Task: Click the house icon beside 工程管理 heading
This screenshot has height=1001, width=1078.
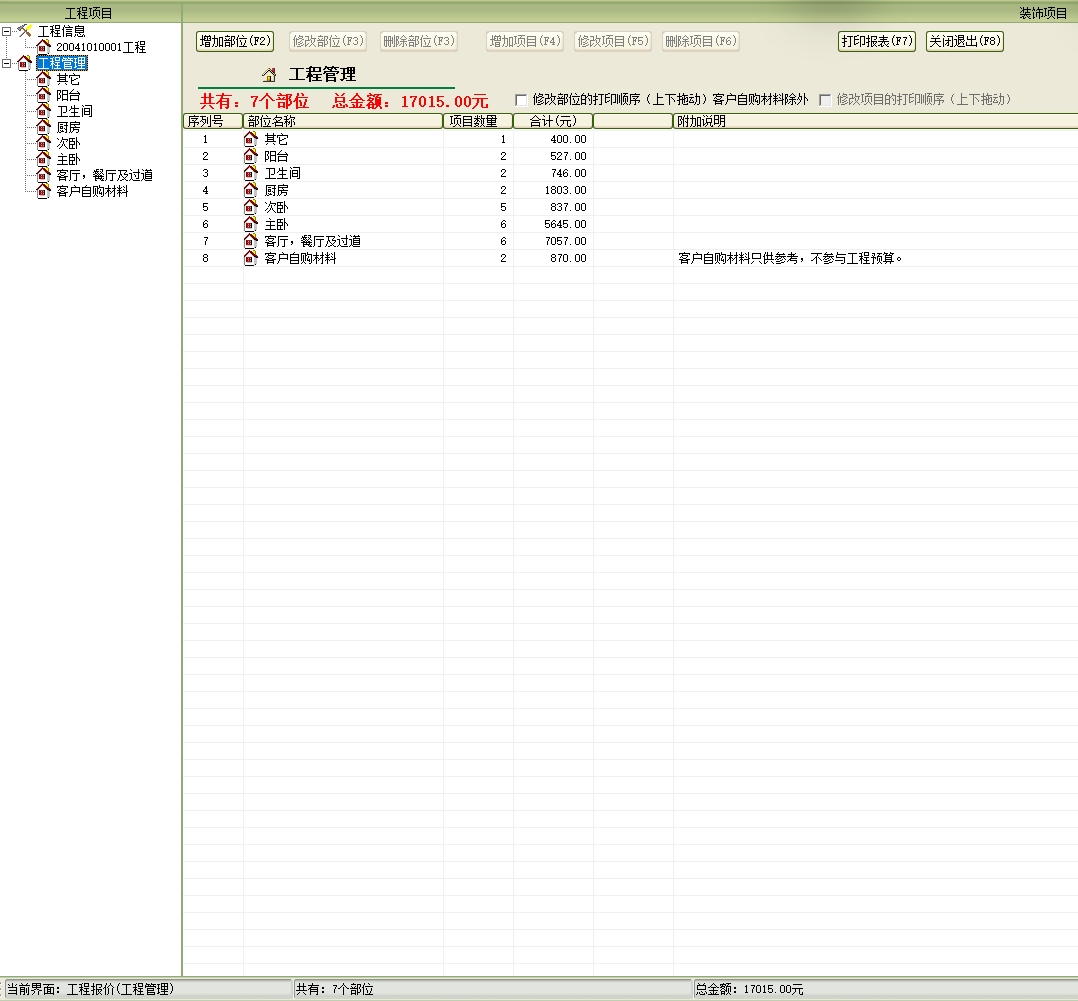Action: [269, 75]
